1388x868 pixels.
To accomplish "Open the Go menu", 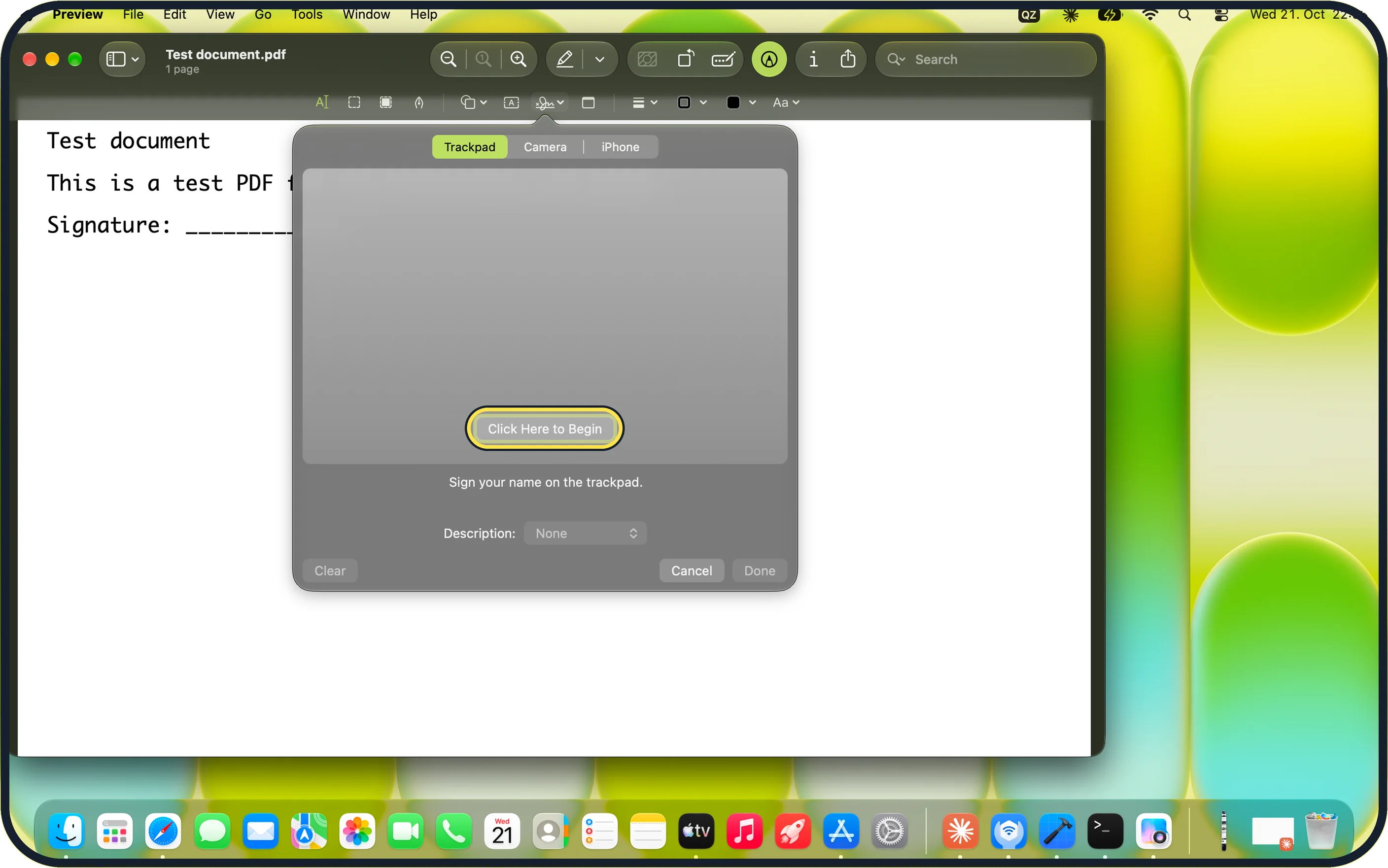I will coord(262,14).
